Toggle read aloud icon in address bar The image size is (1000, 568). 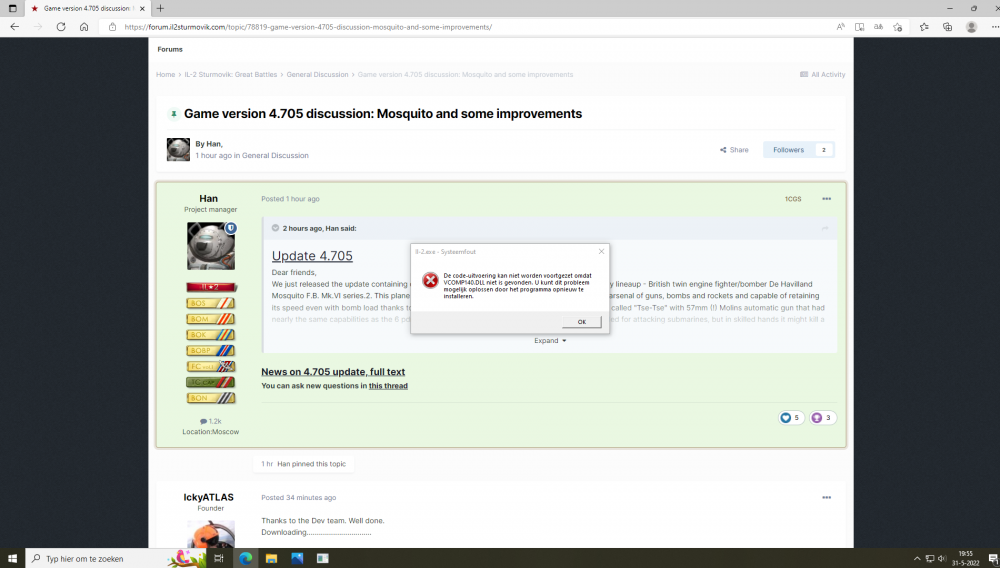click(841, 27)
